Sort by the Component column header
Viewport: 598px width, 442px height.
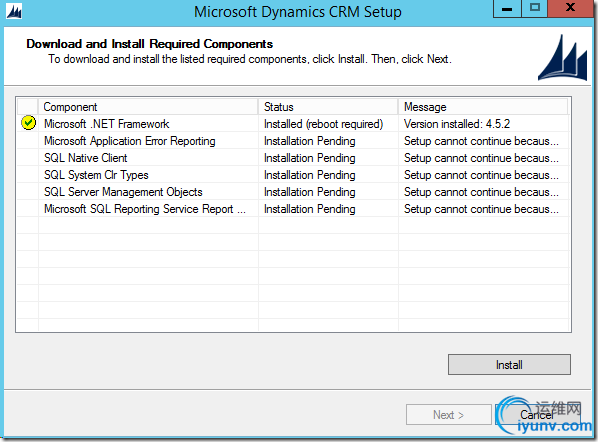point(148,107)
